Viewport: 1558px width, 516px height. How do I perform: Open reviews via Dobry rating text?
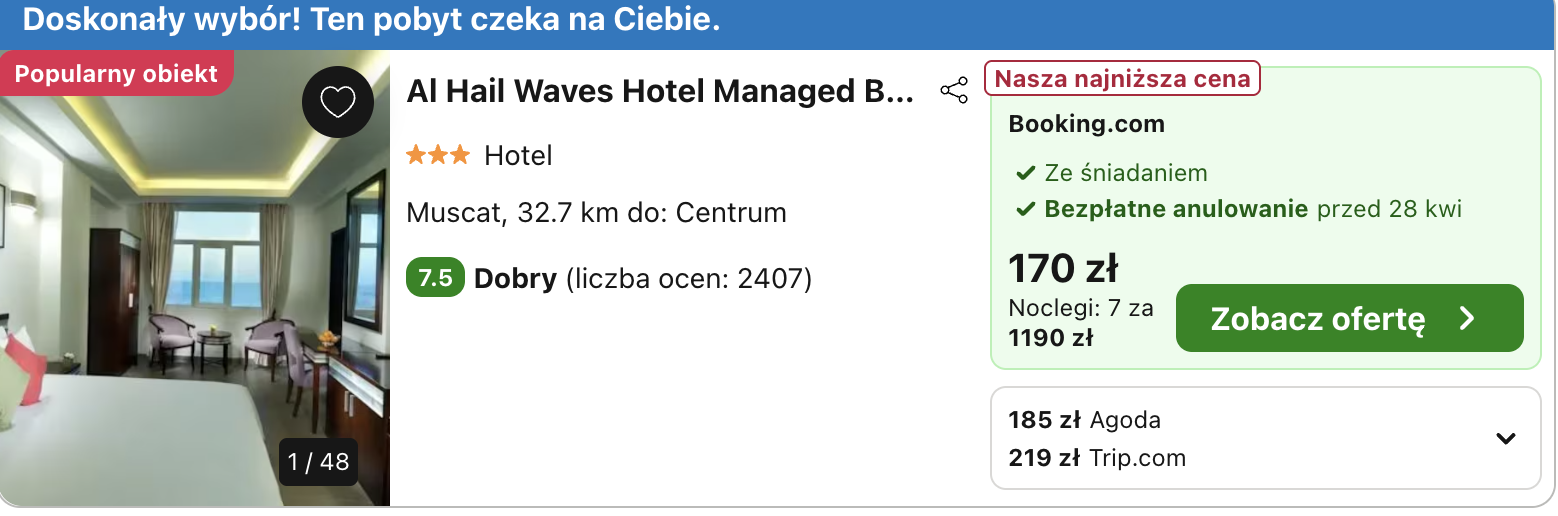[515, 278]
